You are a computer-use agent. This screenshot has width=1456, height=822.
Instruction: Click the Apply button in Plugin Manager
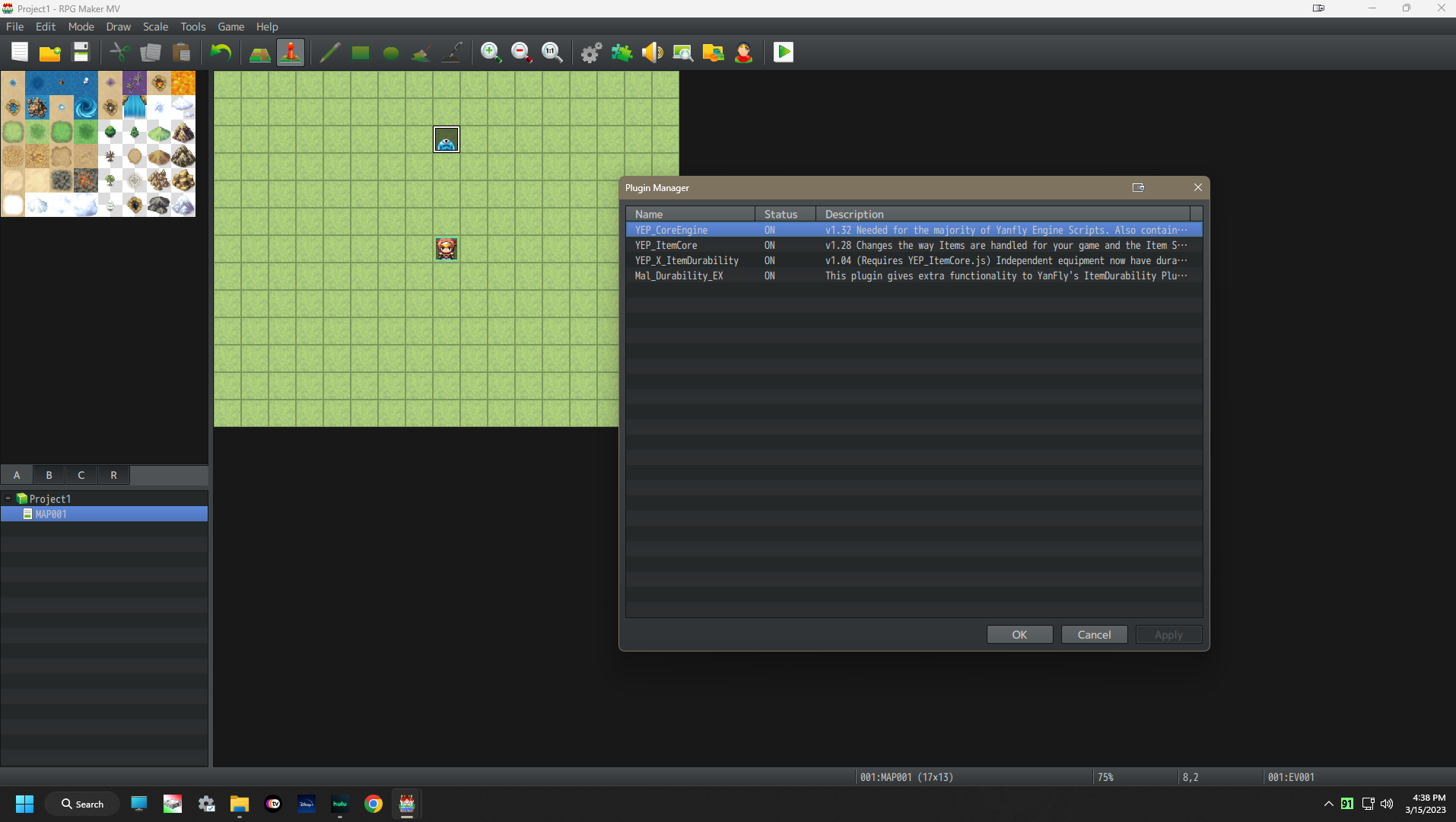(x=1169, y=635)
